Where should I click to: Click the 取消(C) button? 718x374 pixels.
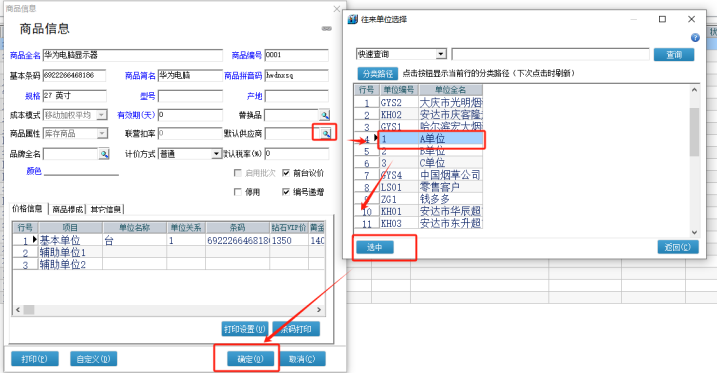click(302, 359)
